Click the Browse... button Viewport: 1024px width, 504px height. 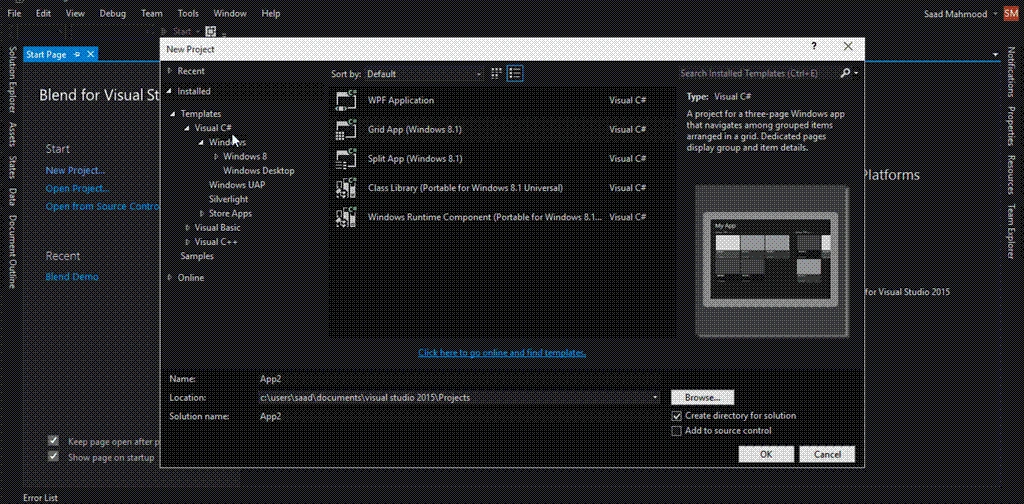pyautogui.click(x=702, y=397)
